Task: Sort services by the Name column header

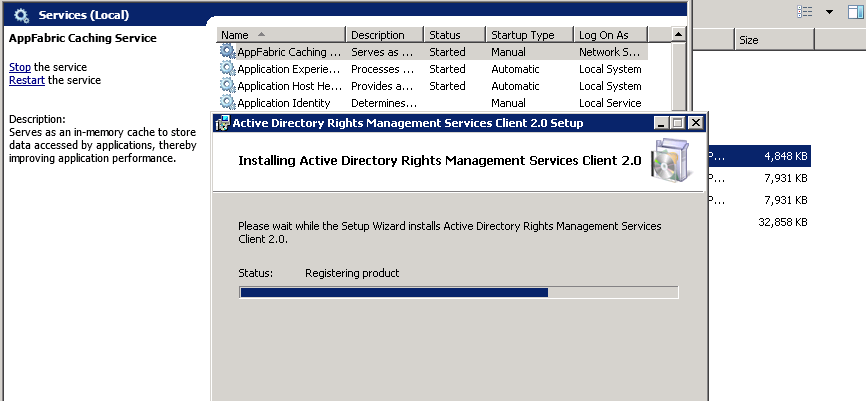Action: click(281, 35)
